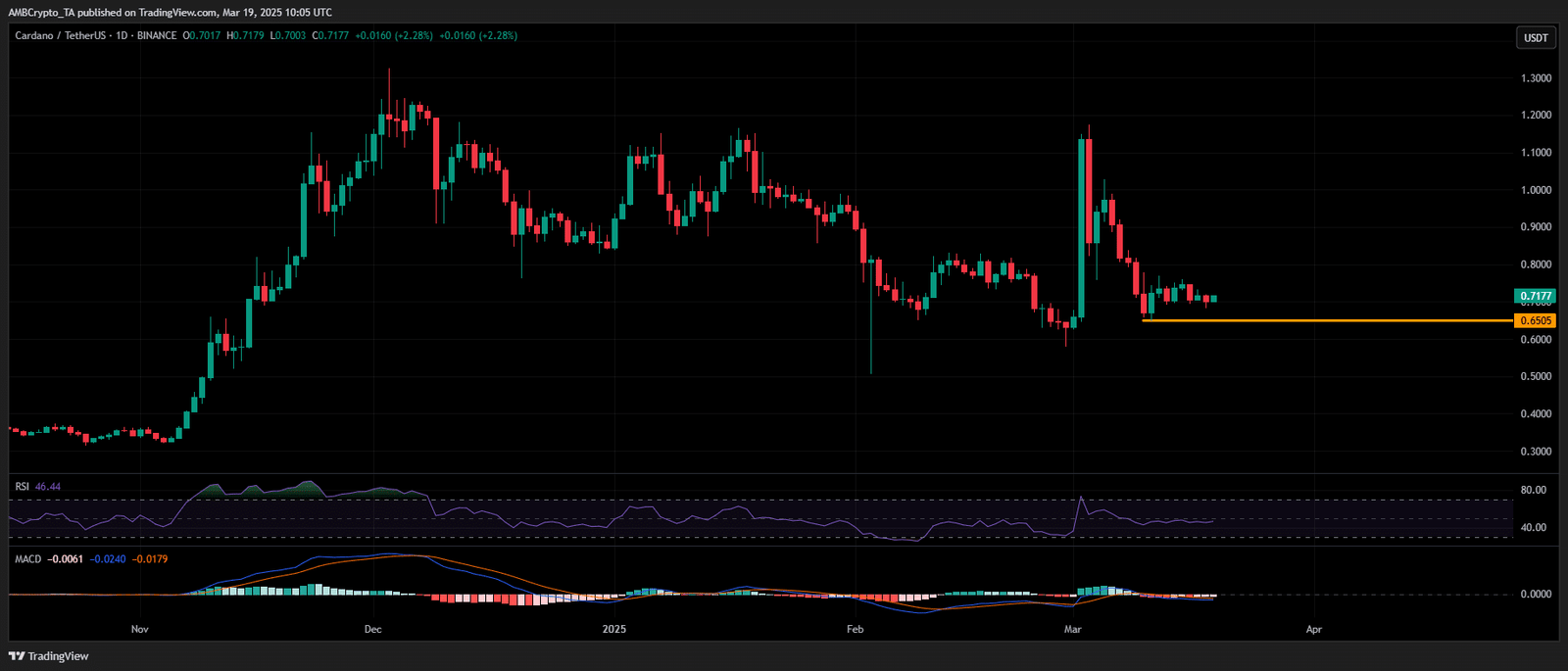Click the 2025 label on time axis
1568x671 pixels.
(x=613, y=629)
